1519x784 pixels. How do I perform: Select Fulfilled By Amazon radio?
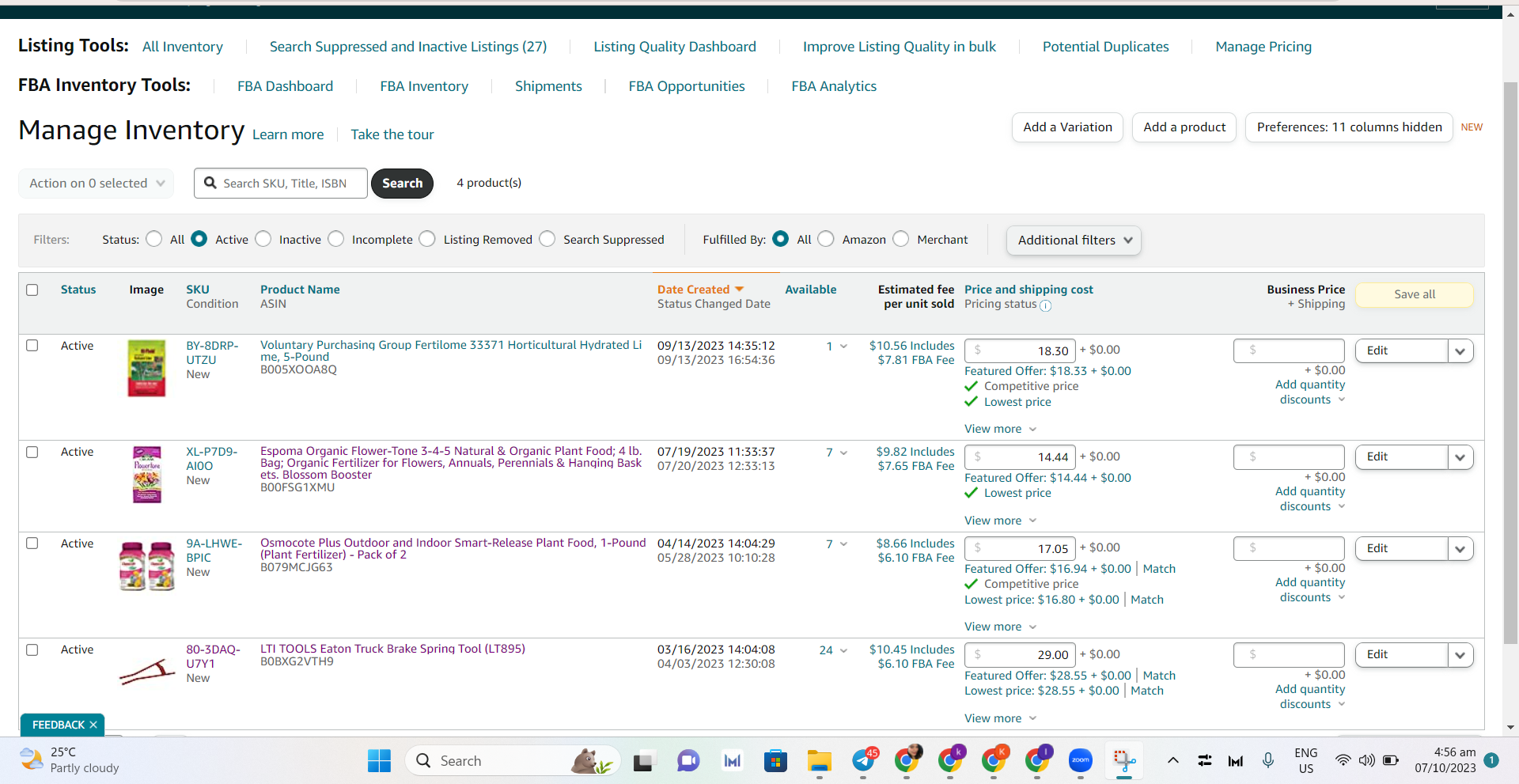tap(826, 239)
